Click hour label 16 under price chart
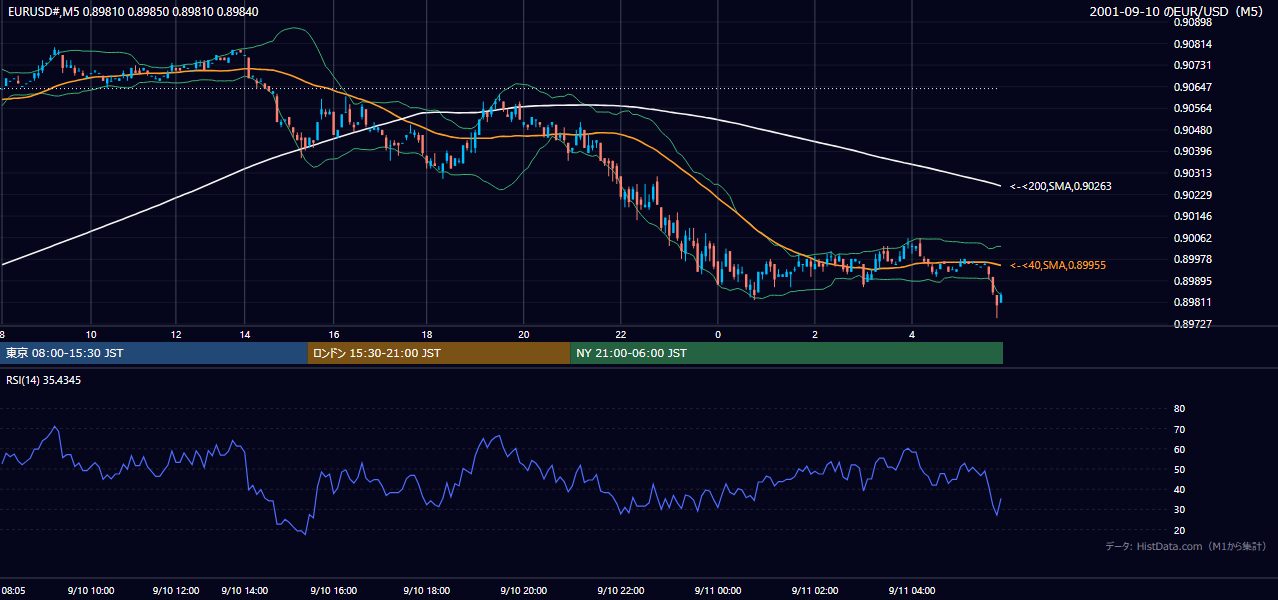1278x600 pixels. (x=334, y=334)
